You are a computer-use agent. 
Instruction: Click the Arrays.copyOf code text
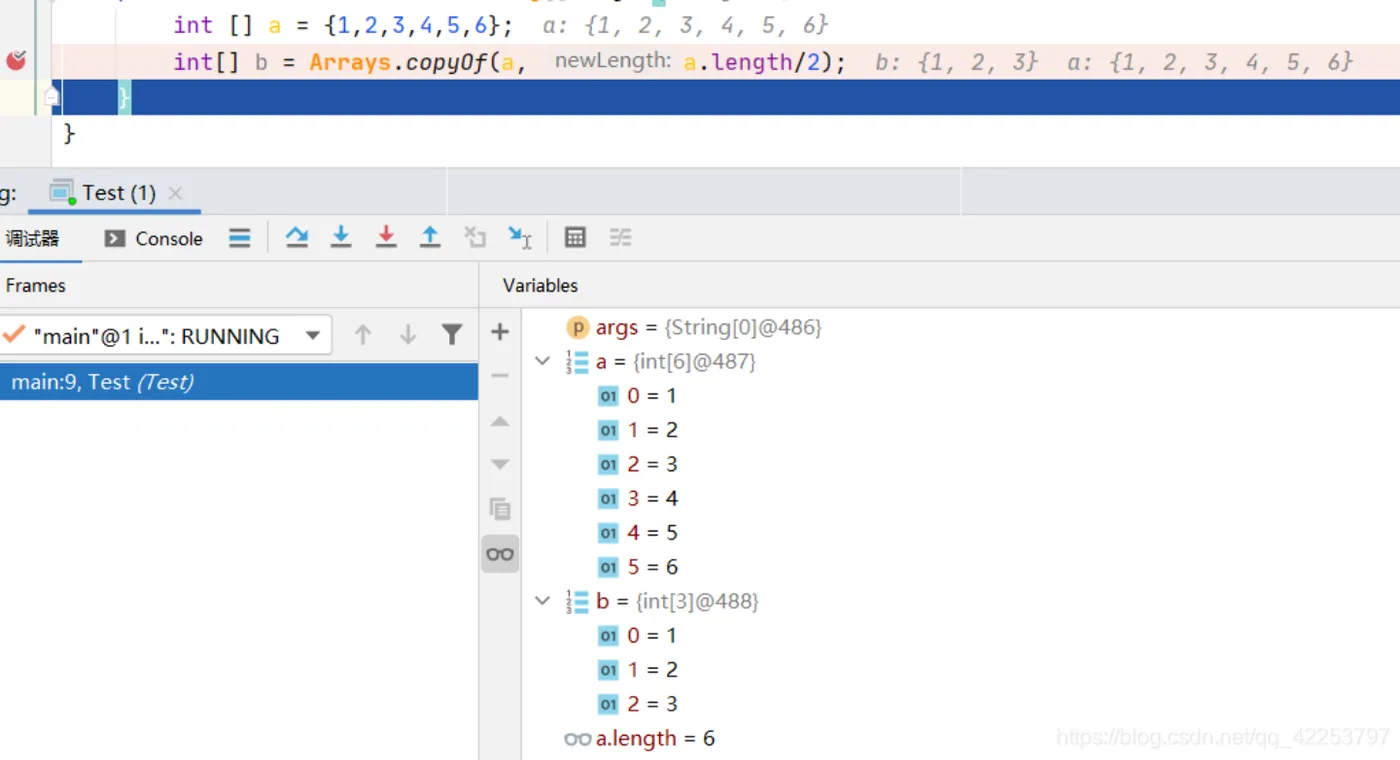click(397, 62)
